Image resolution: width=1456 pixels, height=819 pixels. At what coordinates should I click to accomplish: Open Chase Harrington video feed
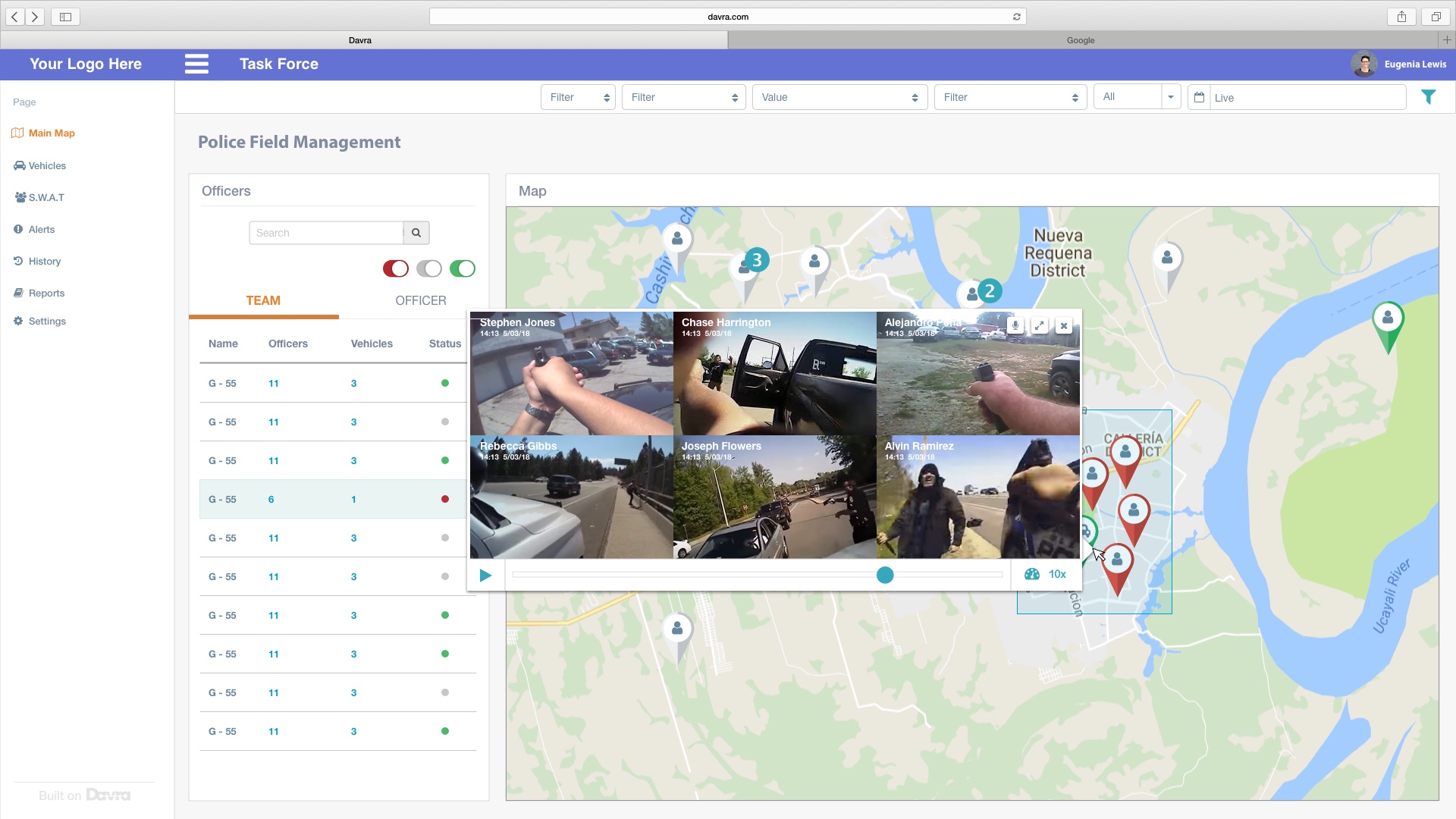(774, 373)
